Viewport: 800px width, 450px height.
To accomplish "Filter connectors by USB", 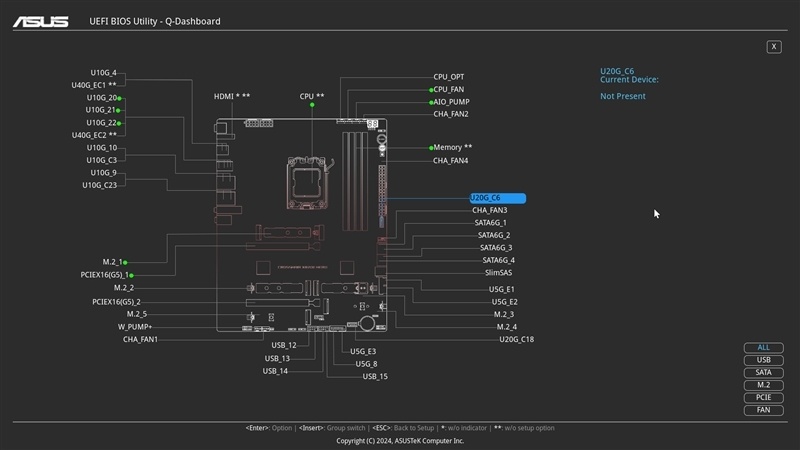I will (763, 360).
